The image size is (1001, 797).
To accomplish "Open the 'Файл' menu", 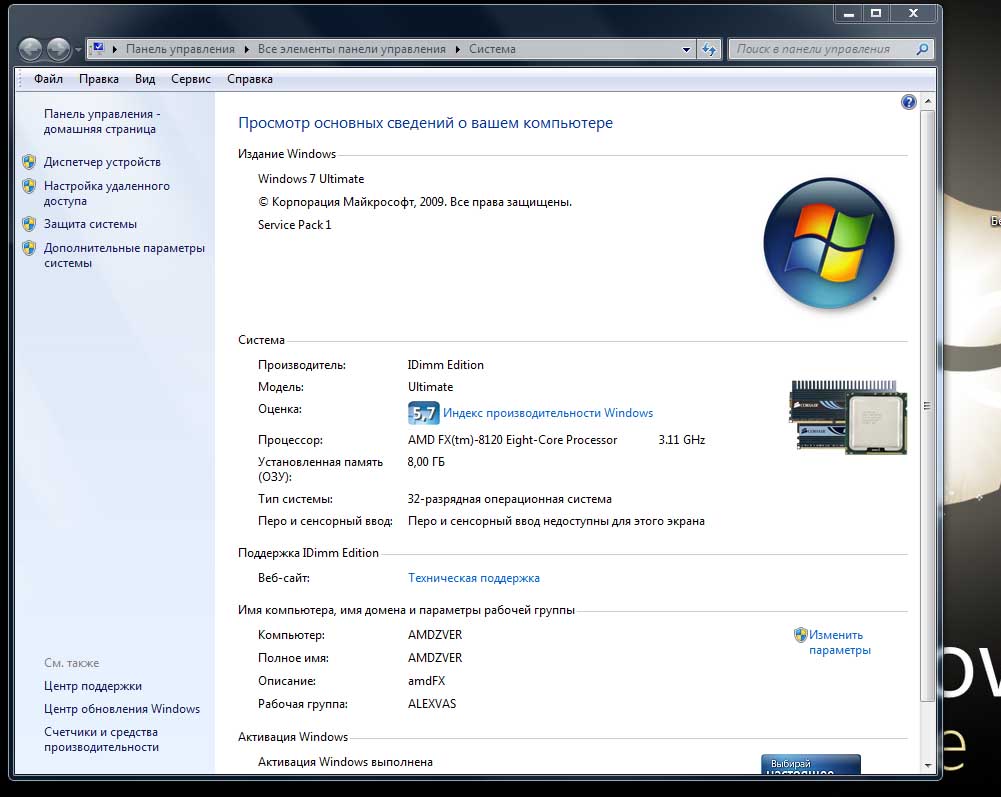I will click(48, 79).
